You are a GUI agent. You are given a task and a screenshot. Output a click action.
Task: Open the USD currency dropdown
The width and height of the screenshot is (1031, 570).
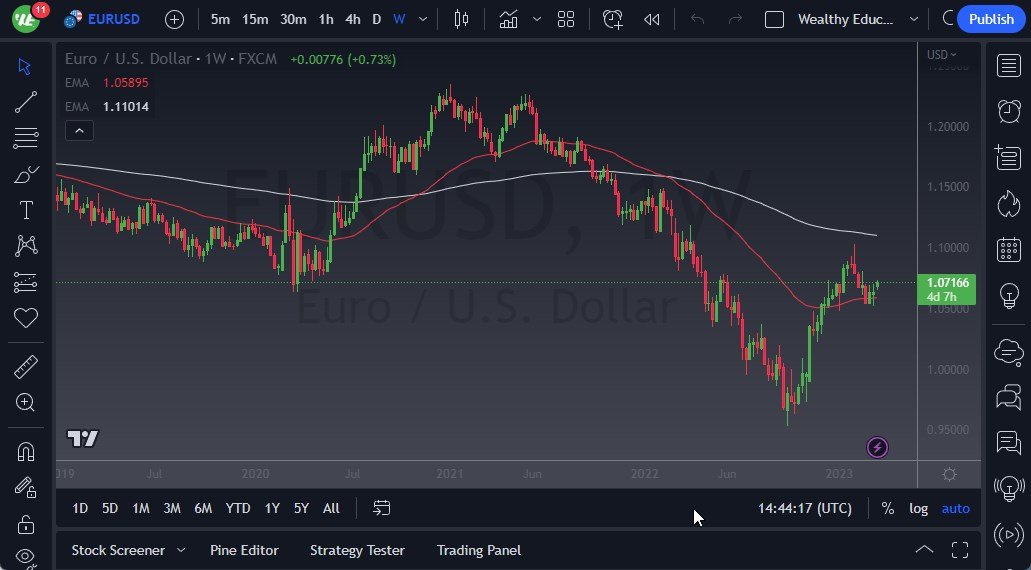(941, 55)
